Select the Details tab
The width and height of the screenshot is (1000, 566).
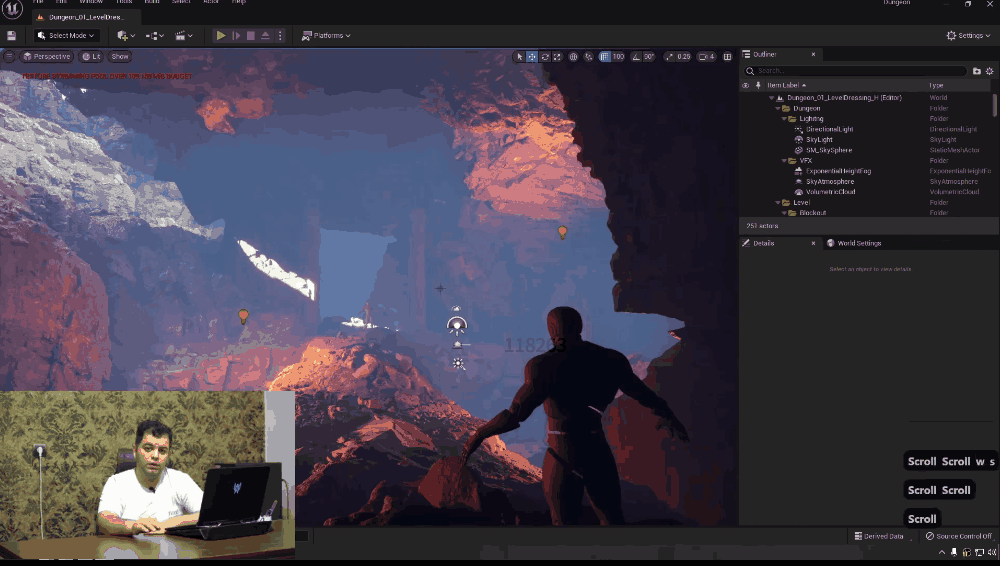tap(763, 243)
